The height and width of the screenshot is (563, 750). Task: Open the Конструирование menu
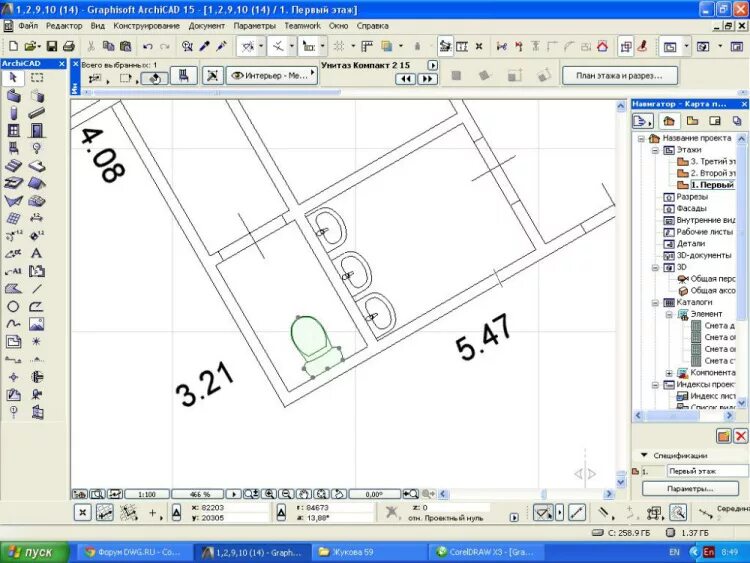tap(146, 26)
